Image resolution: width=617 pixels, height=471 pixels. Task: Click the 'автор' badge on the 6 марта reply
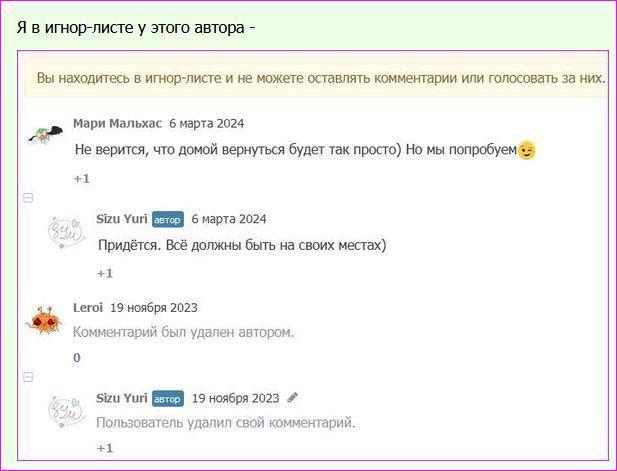[168, 220]
